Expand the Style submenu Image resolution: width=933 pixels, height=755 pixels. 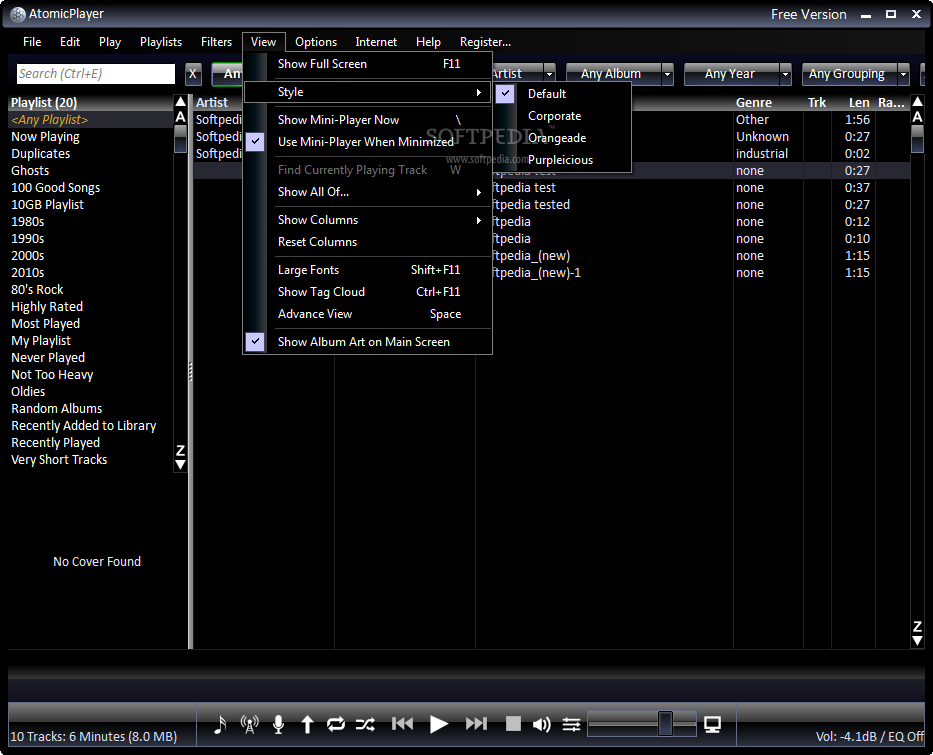click(x=367, y=92)
